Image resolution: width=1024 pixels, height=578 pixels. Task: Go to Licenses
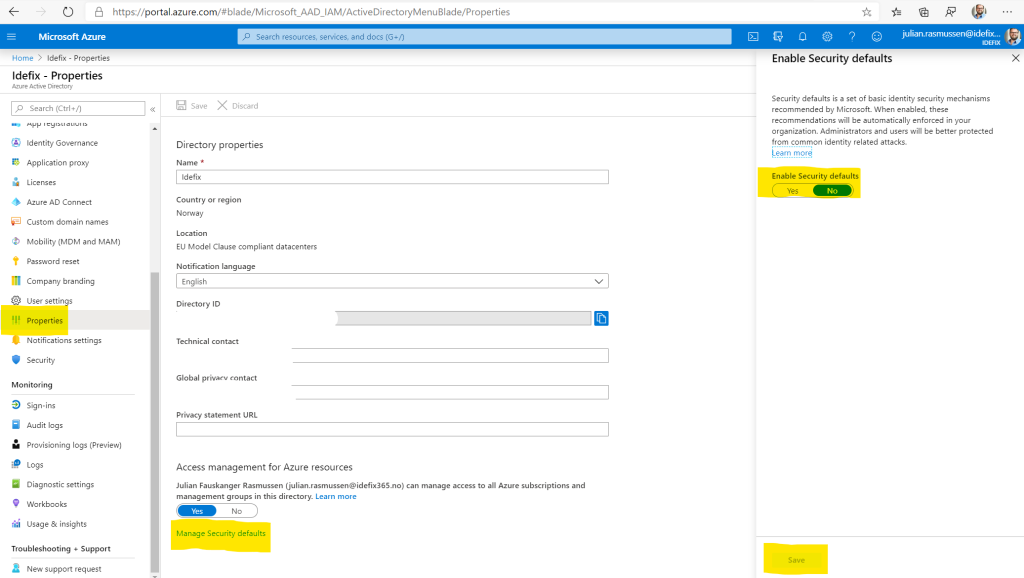(41, 182)
